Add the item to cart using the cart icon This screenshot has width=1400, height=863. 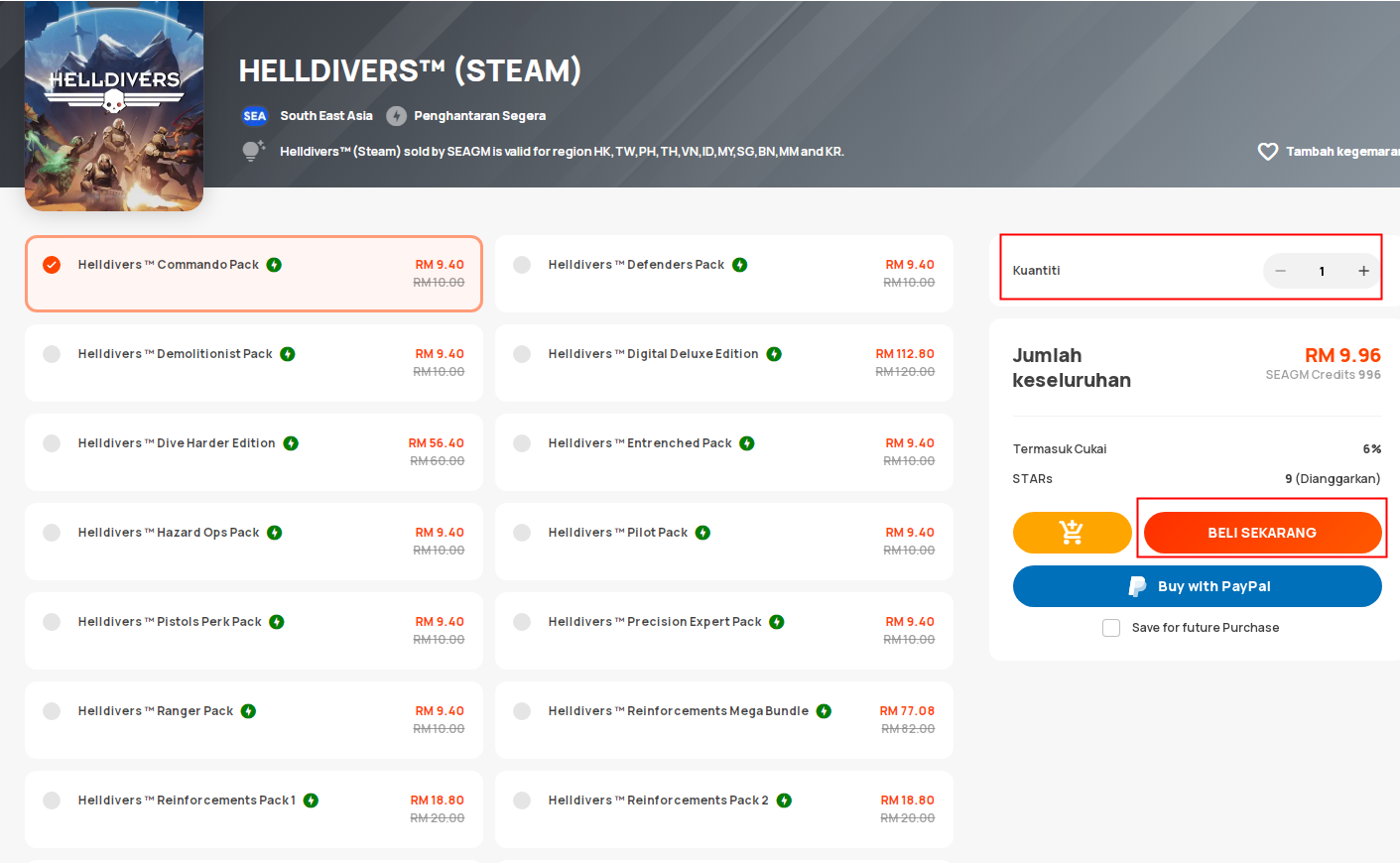point(1072,533)
